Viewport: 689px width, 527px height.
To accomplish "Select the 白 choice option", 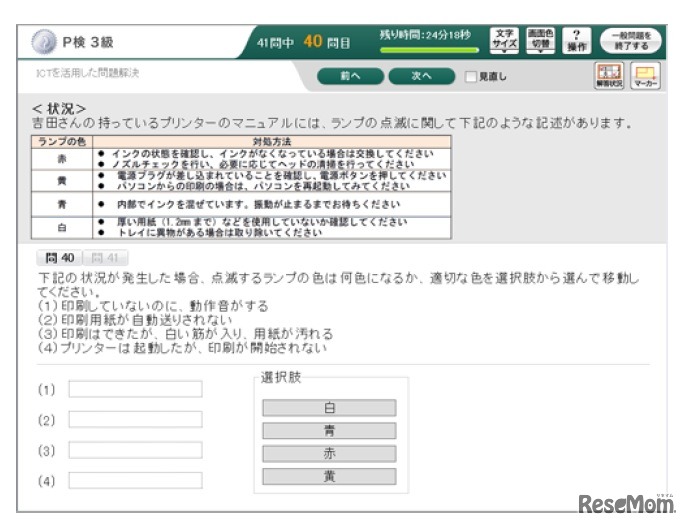I will point(329,407).
